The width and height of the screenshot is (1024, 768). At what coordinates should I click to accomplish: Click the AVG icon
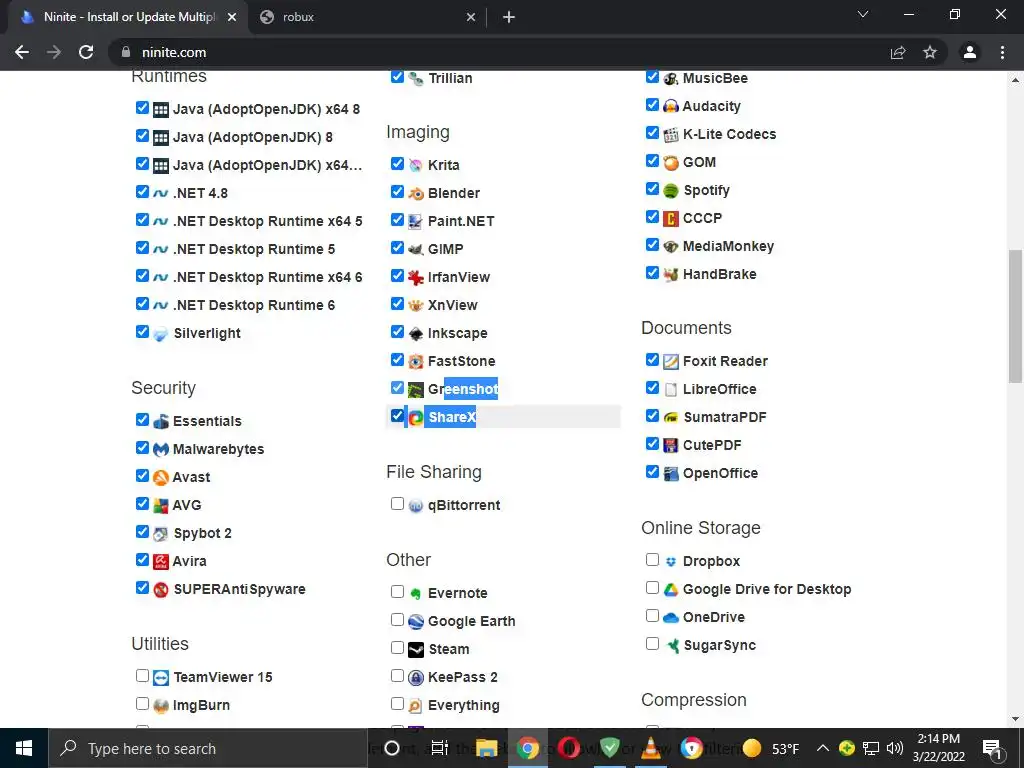pos(161,505)
